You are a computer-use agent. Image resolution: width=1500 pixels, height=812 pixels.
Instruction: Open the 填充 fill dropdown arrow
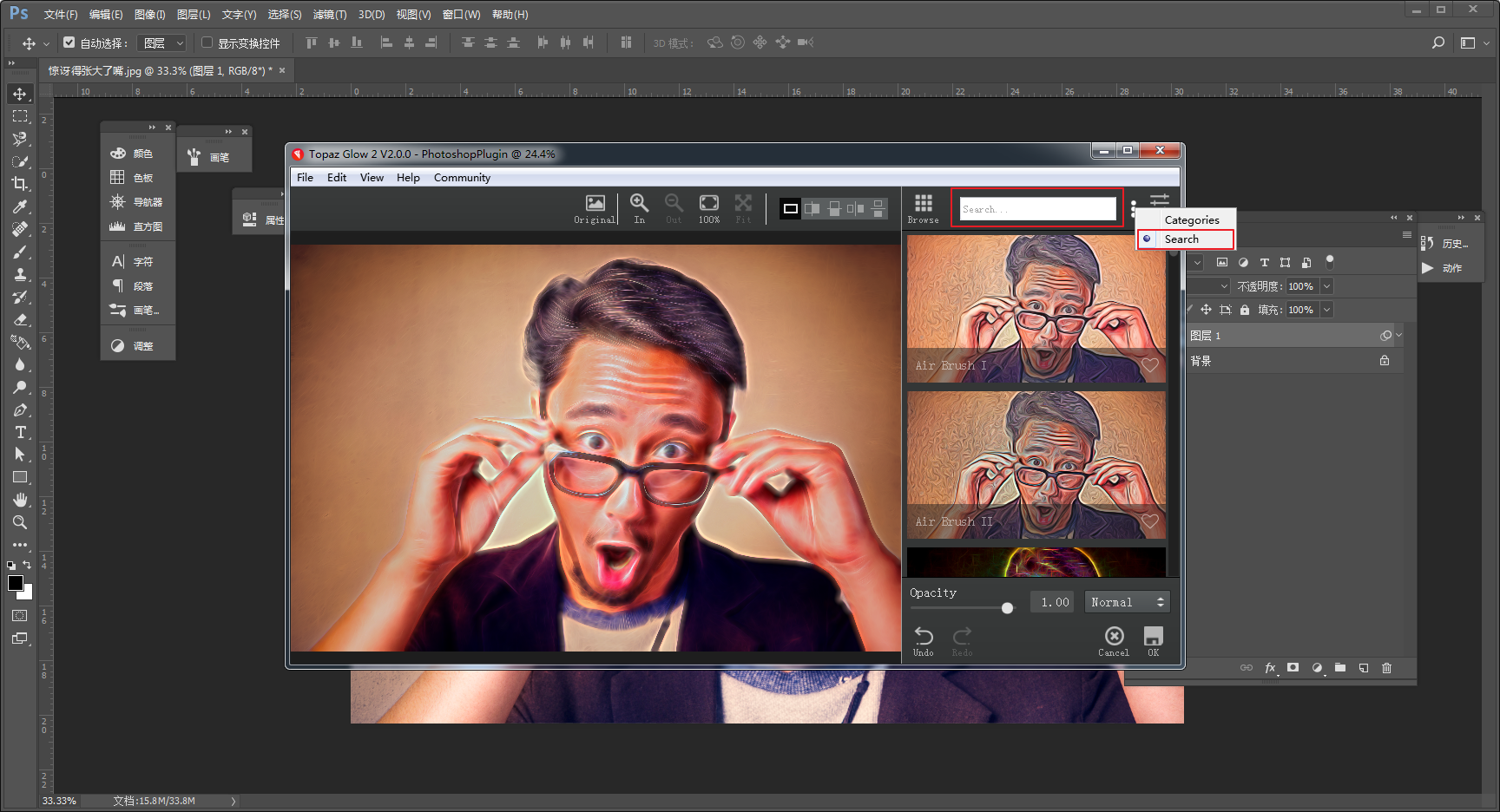click(x=1326, y=310)
